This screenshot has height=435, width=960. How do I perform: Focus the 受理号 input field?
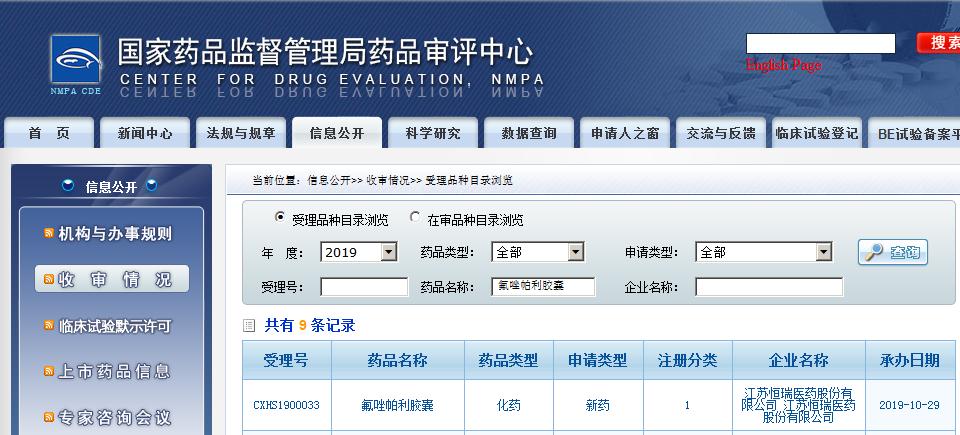tap(364, 287)
